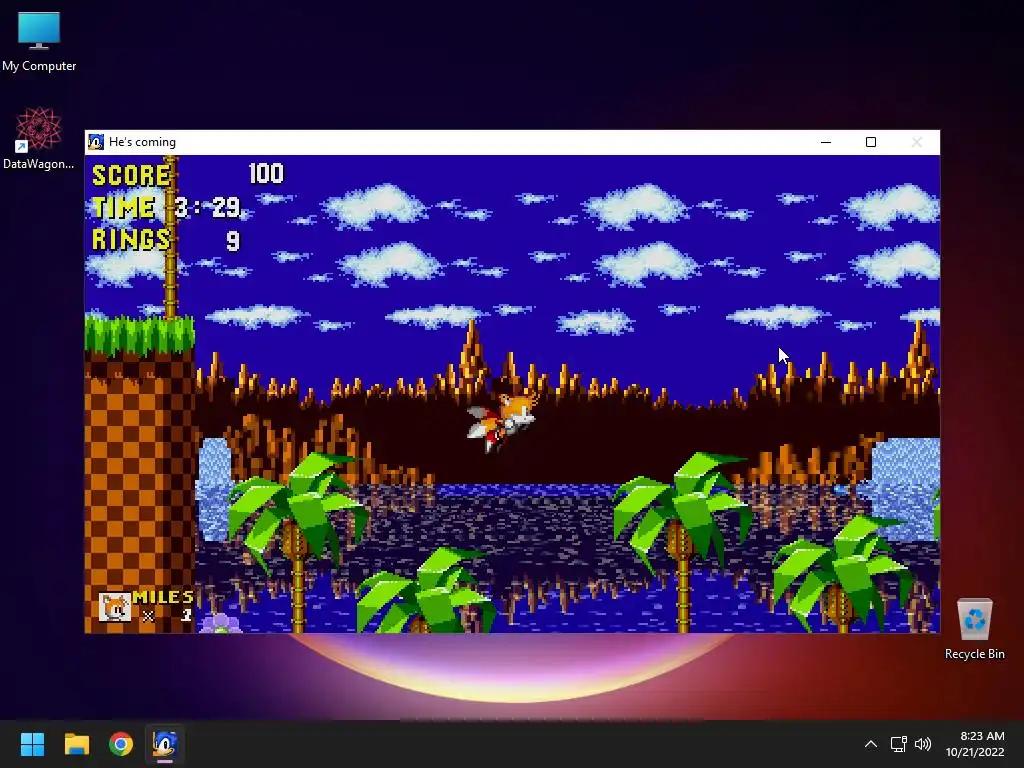
Task: Click the SCORE label in the game HUD
Action: (x=131, y=175)
